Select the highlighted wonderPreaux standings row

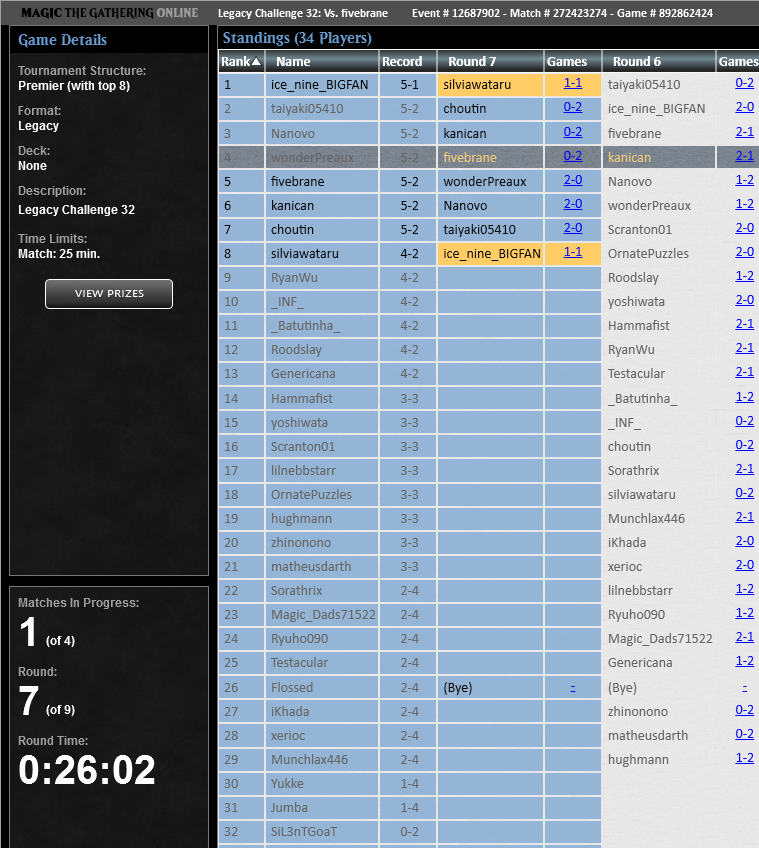(489, 157)
